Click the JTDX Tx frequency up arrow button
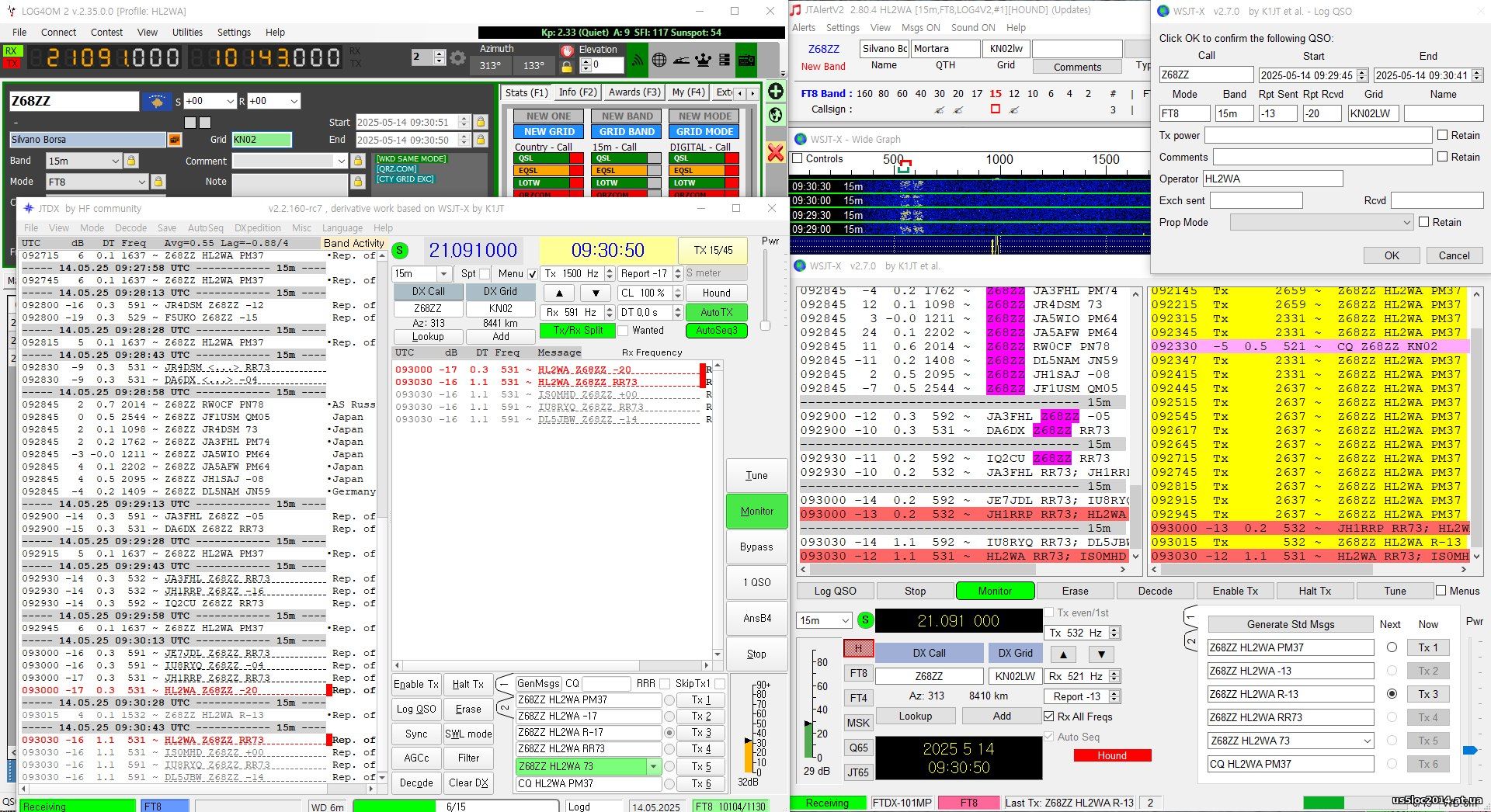Viewport: 1491px width, 812px height. pos(559,293)
